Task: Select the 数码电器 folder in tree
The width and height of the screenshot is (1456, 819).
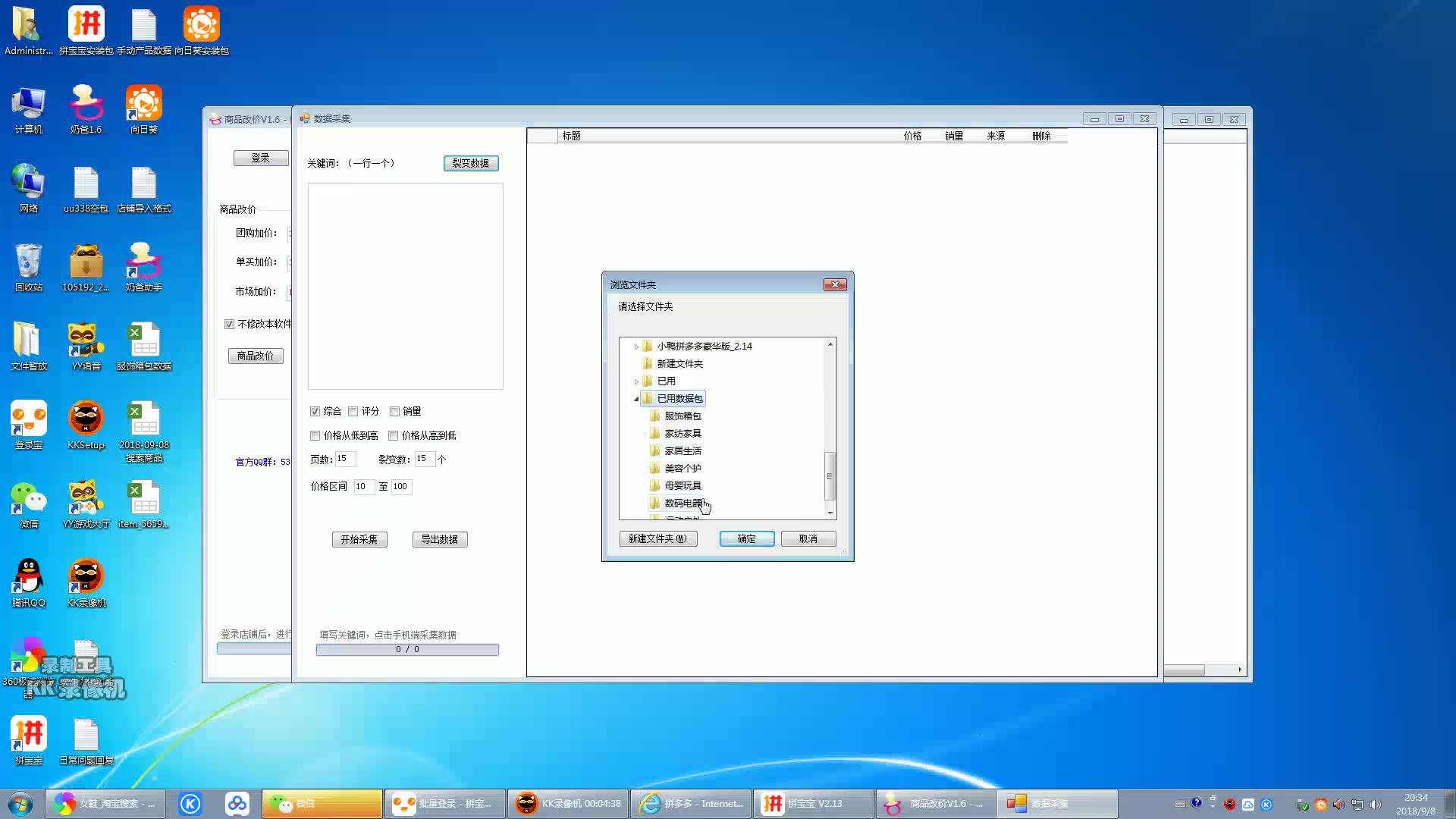Action: (682, 503)
